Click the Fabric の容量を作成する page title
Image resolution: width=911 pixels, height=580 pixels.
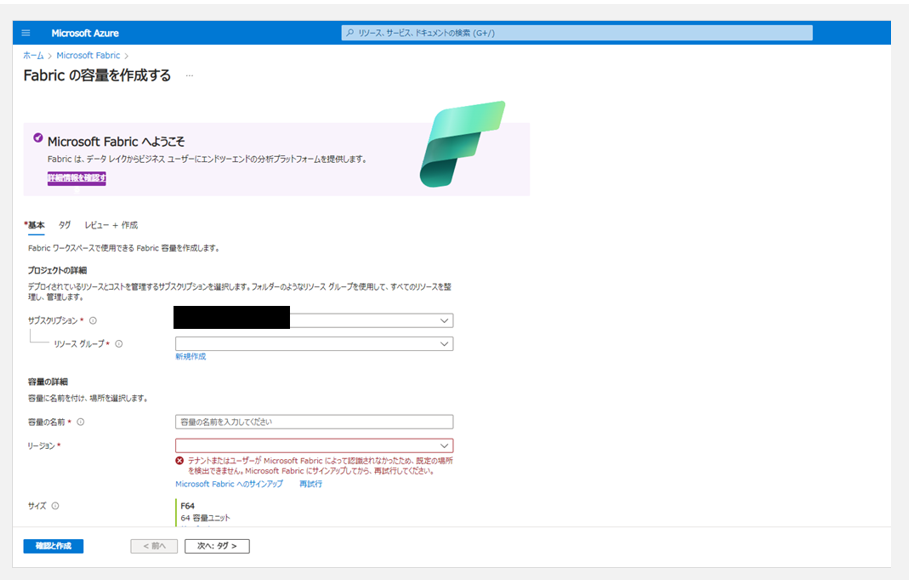click(x=97, y=76)
